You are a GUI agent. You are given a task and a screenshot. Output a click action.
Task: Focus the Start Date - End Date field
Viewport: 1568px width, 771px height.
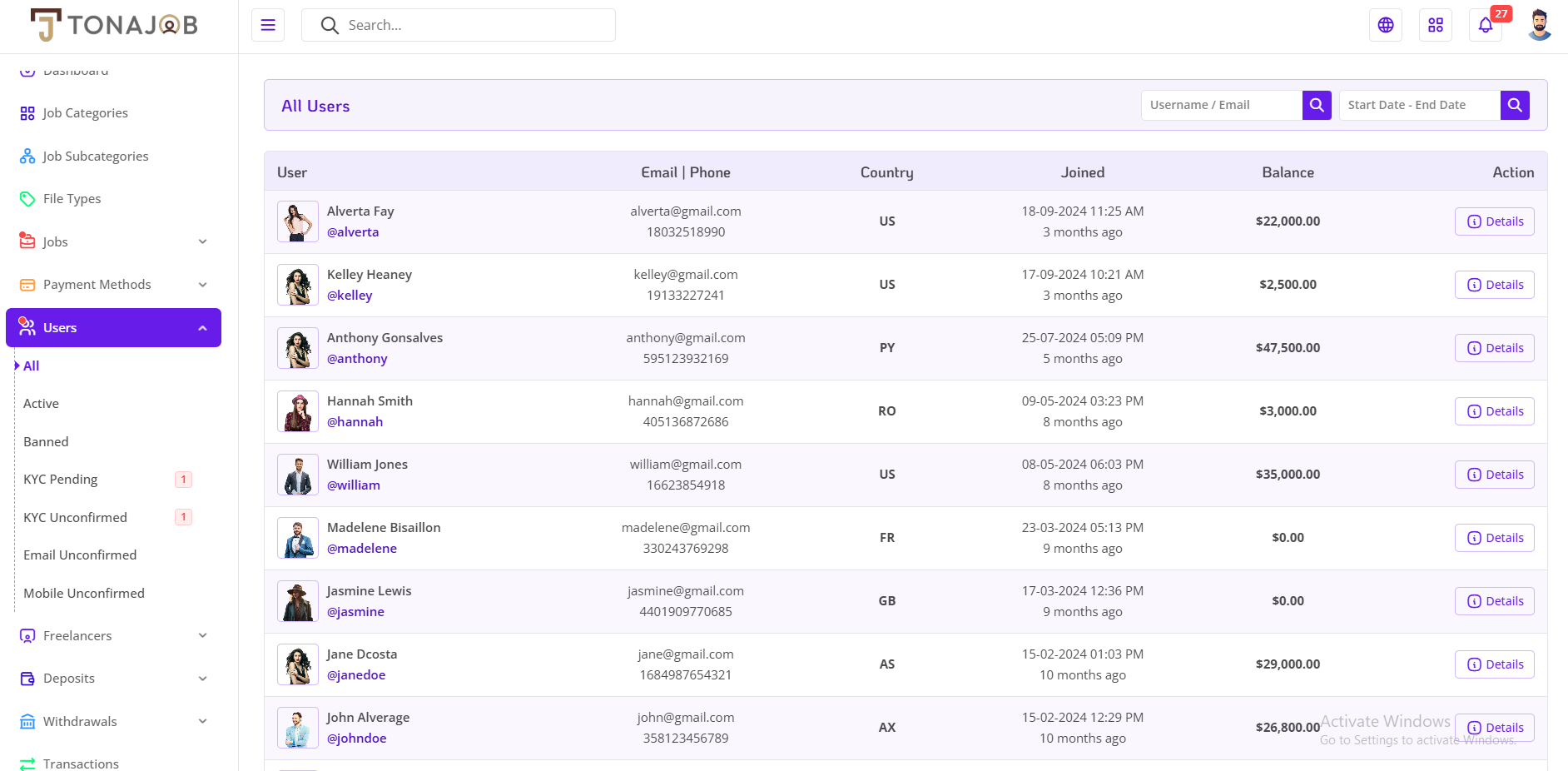[1420, 105]
